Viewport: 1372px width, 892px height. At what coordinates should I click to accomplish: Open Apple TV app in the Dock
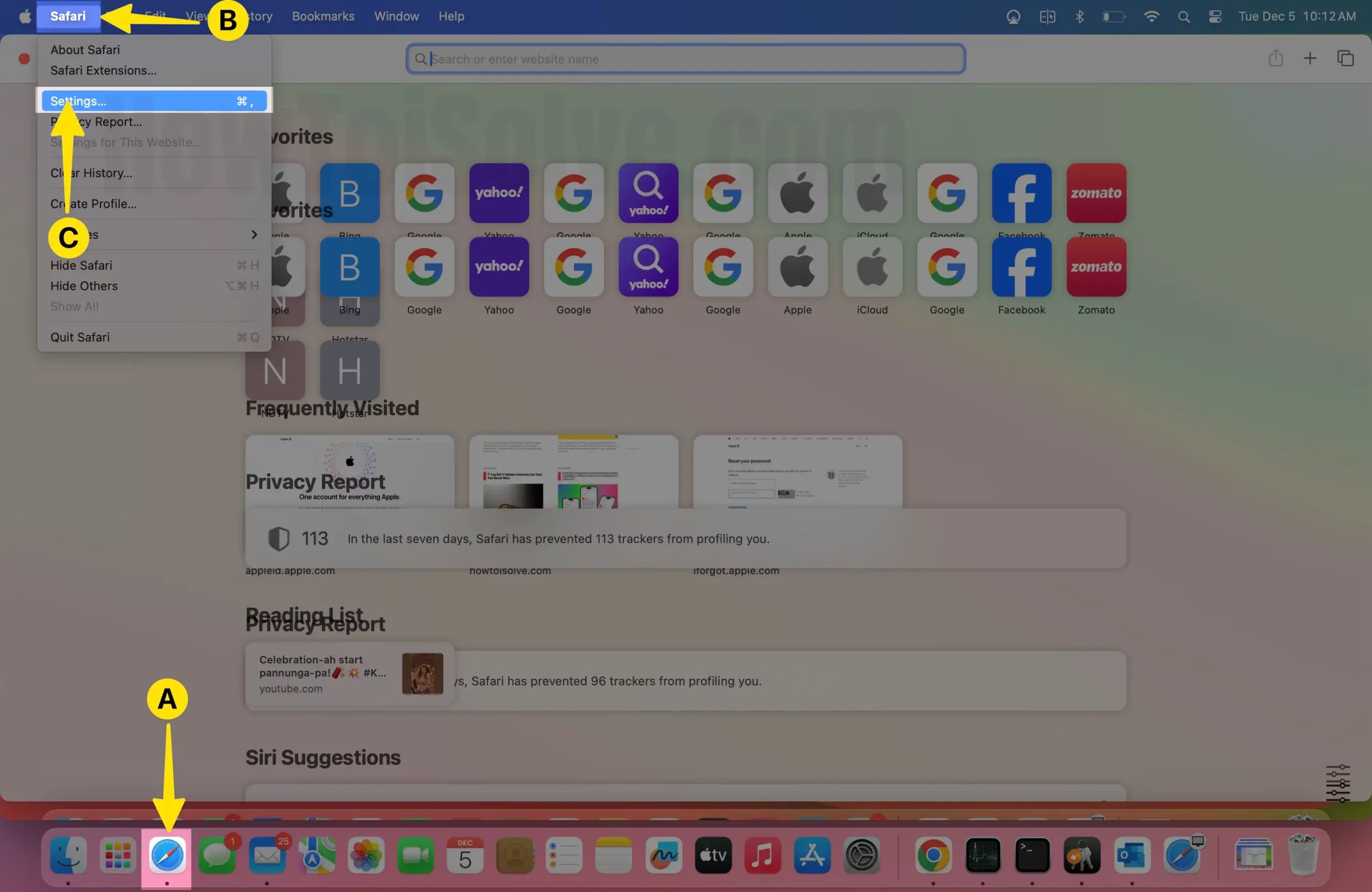click(x=713, y=855)
